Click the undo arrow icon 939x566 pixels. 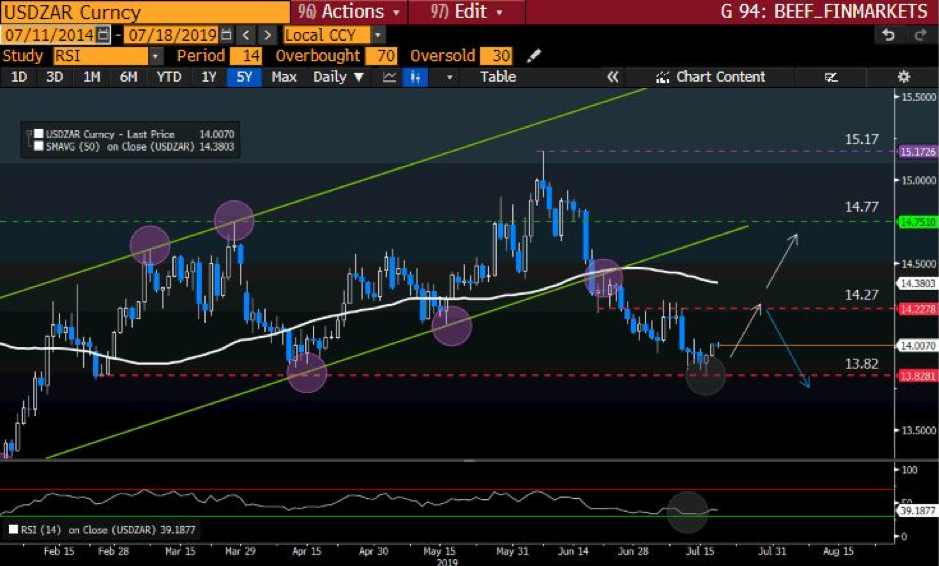[887, 35]
